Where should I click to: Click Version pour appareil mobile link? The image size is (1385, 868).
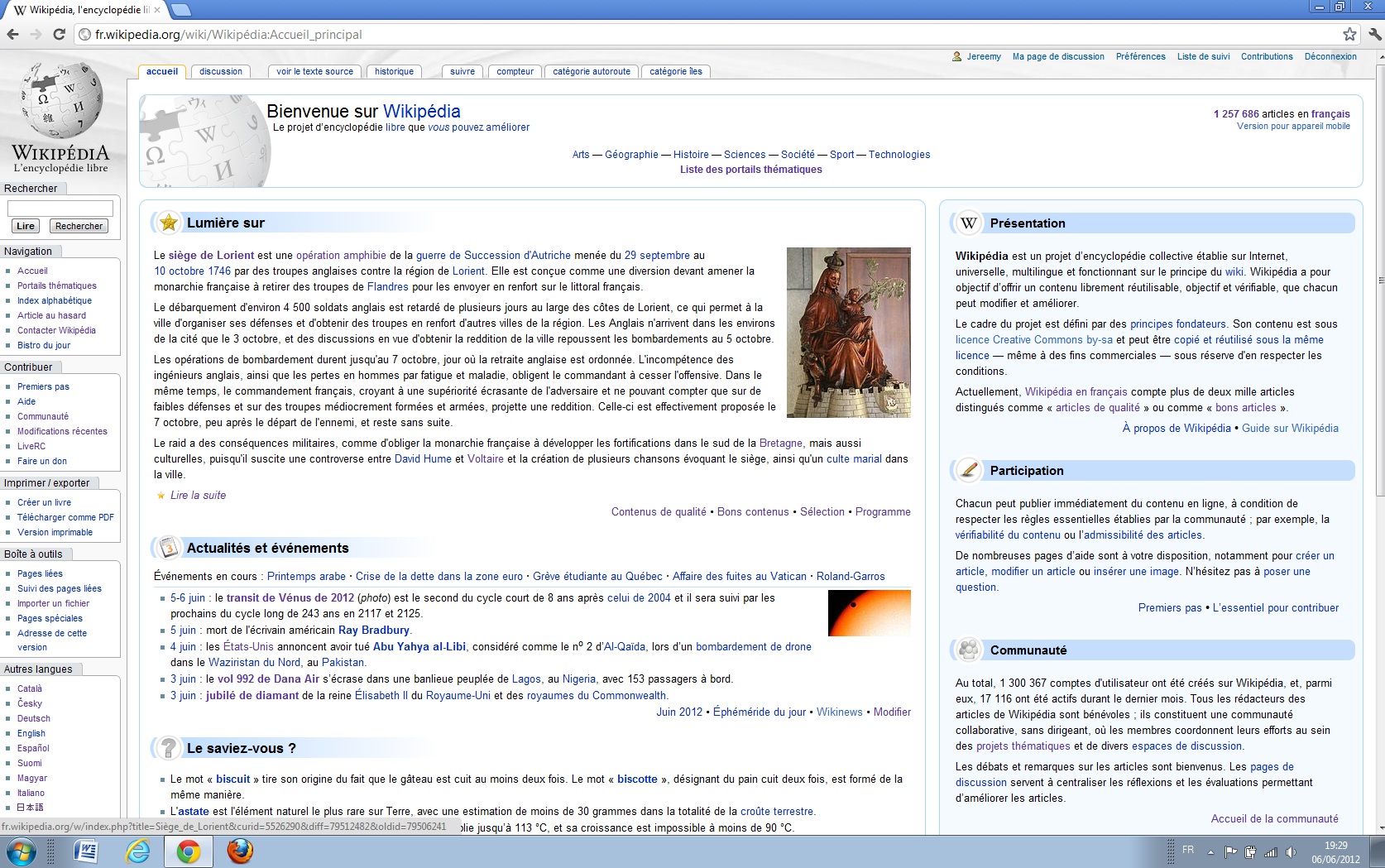tap(1293, 126)
